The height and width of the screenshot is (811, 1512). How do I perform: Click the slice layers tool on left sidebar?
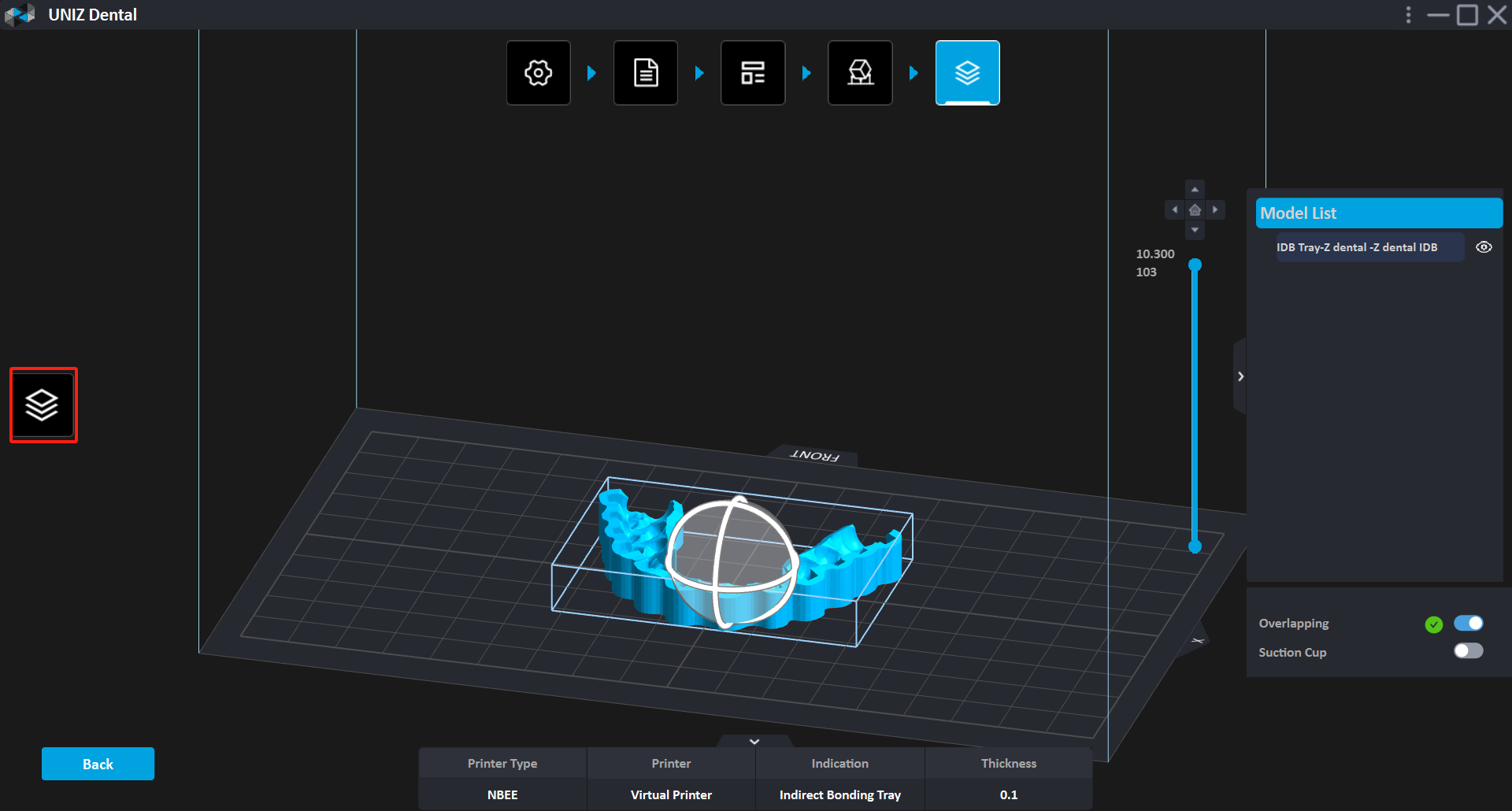[x=43, y=405]
